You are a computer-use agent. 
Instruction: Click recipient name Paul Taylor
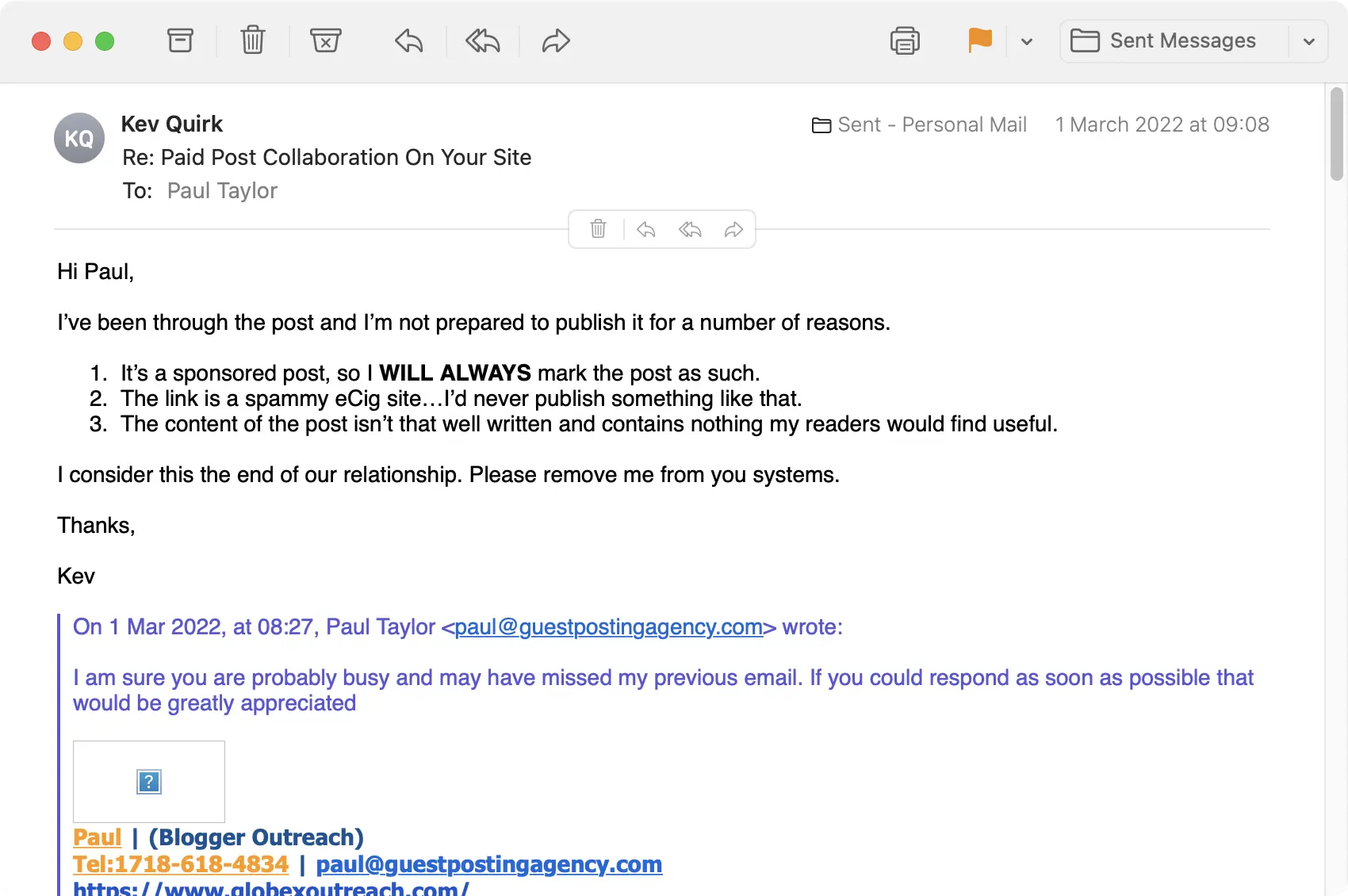[222, 191]
